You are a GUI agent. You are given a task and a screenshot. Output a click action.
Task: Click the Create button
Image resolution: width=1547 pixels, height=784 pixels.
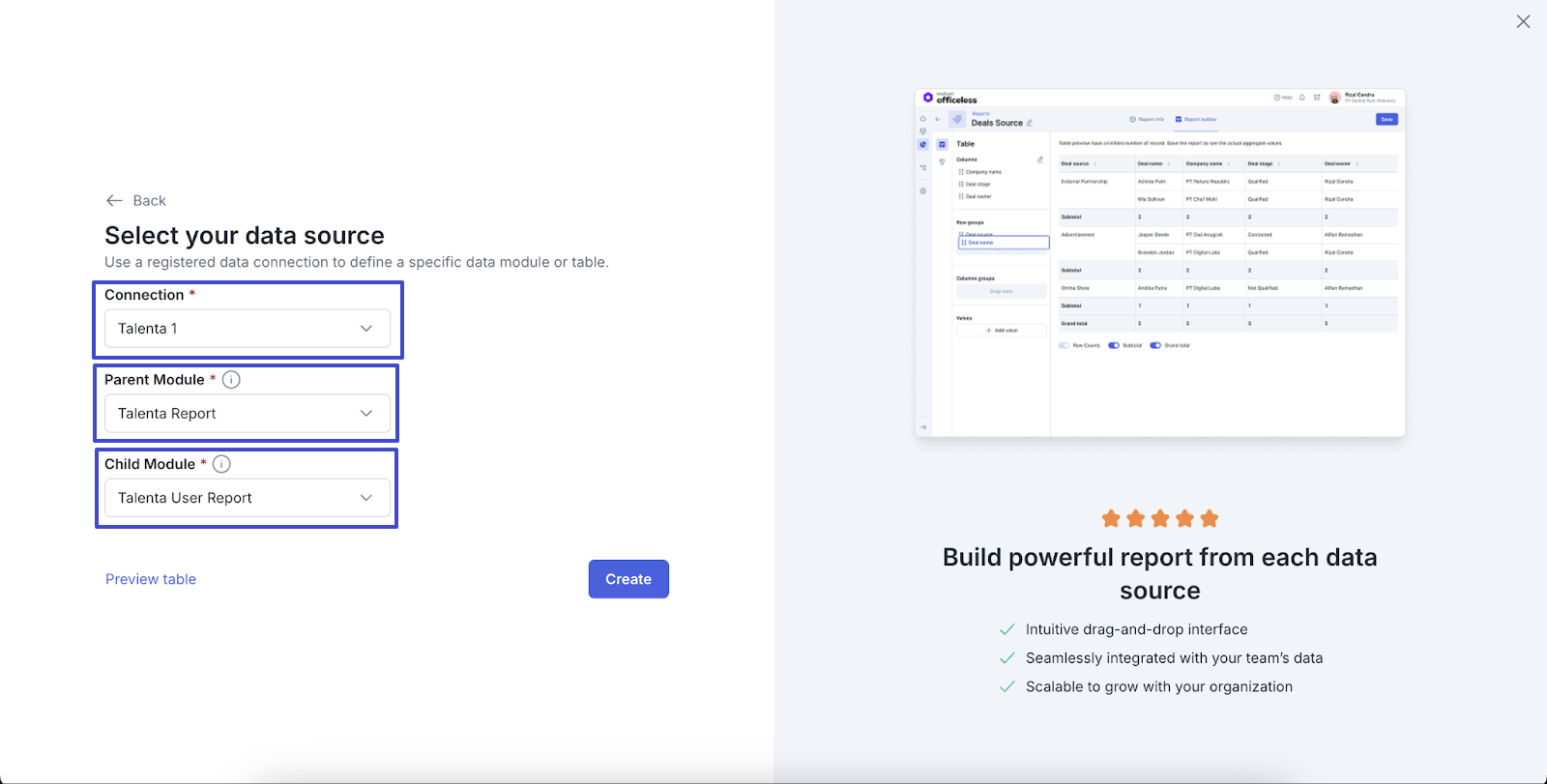pyautogui.click(x=628, y=579)
